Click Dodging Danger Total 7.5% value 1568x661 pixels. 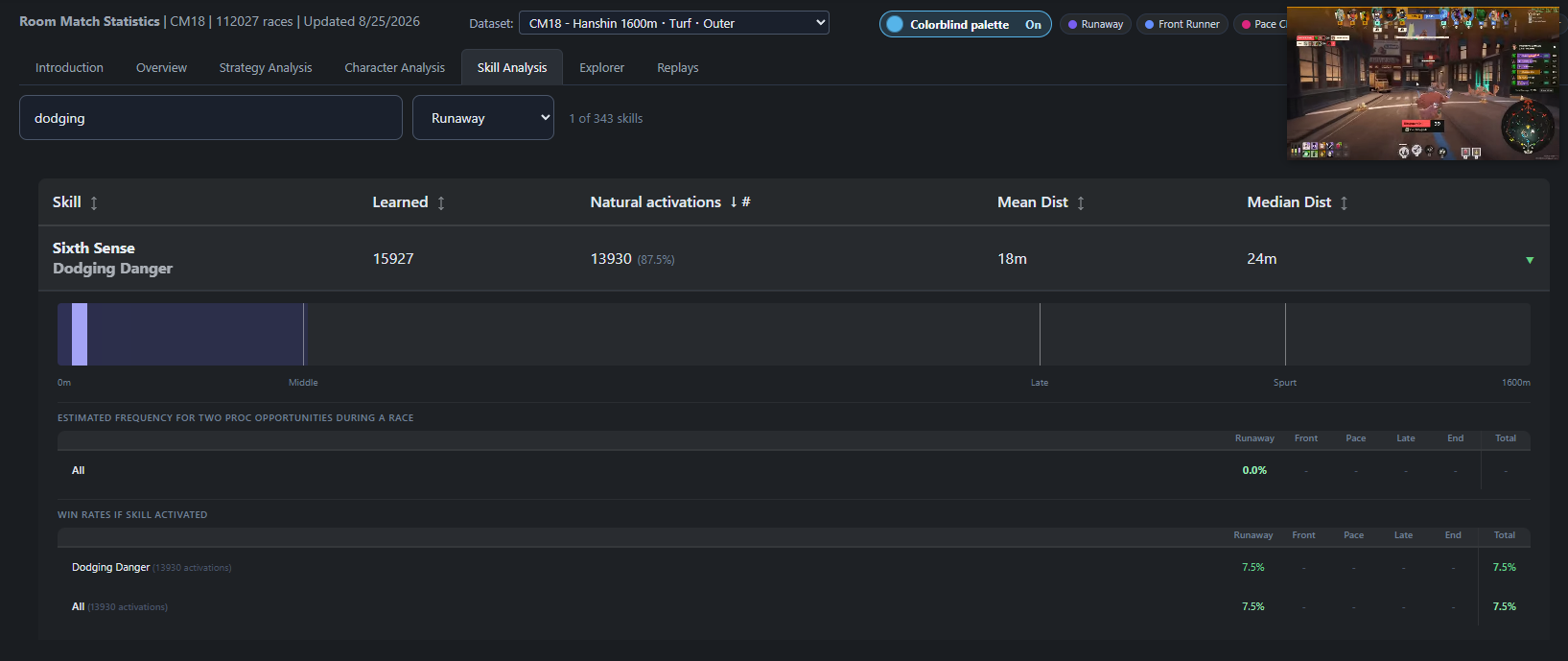[x=1505, y=568]
